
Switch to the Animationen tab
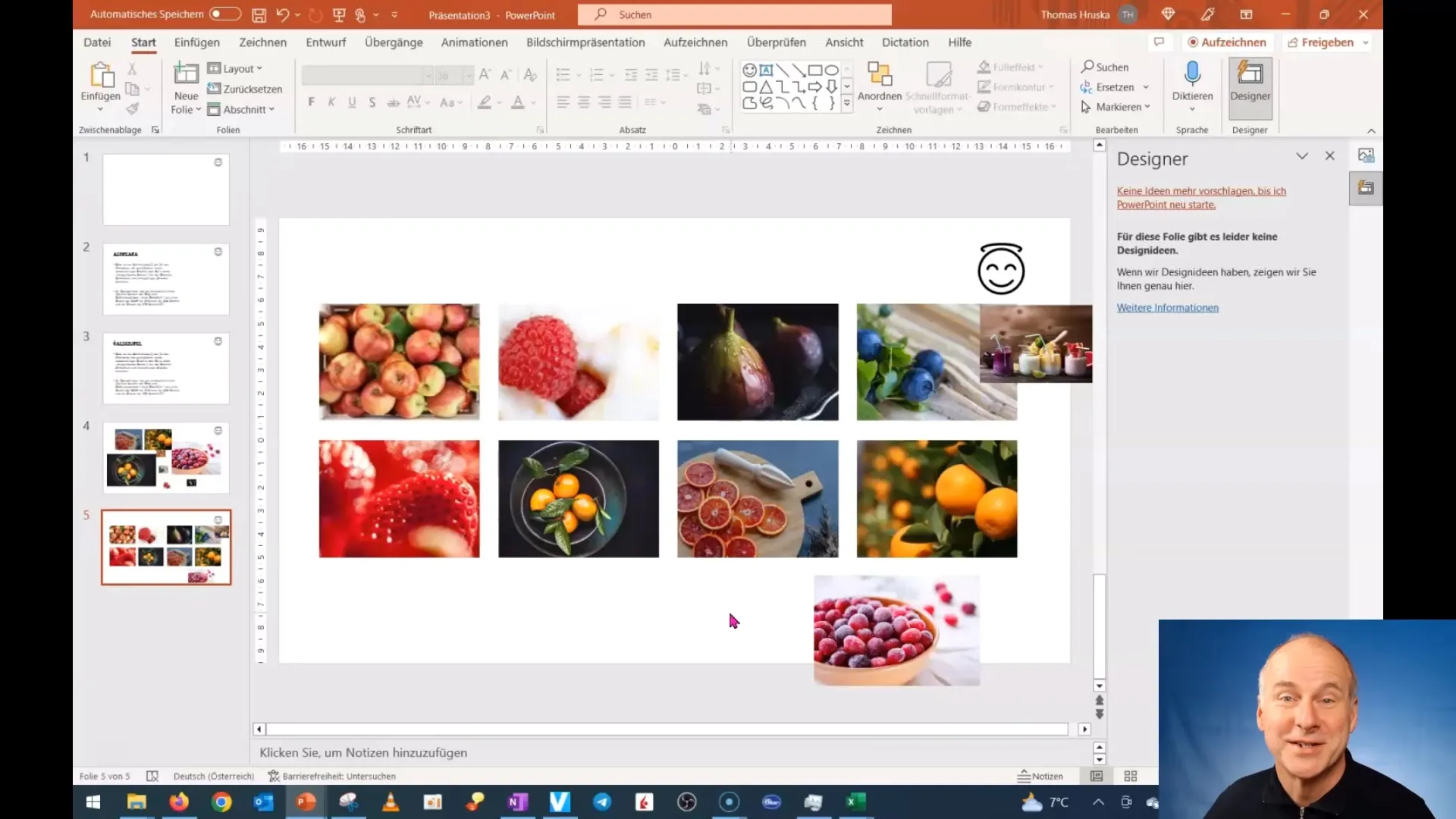(475, 42)
